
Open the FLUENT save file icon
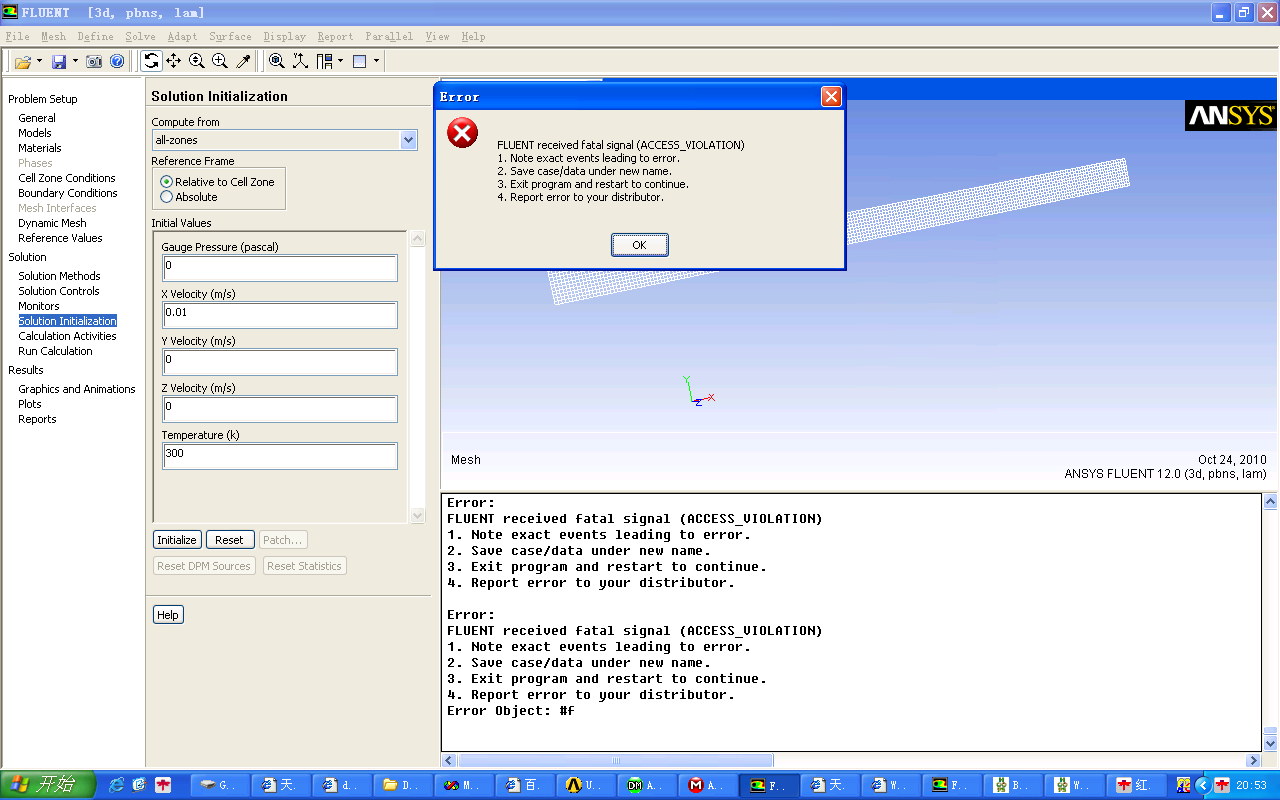(60, 61)
